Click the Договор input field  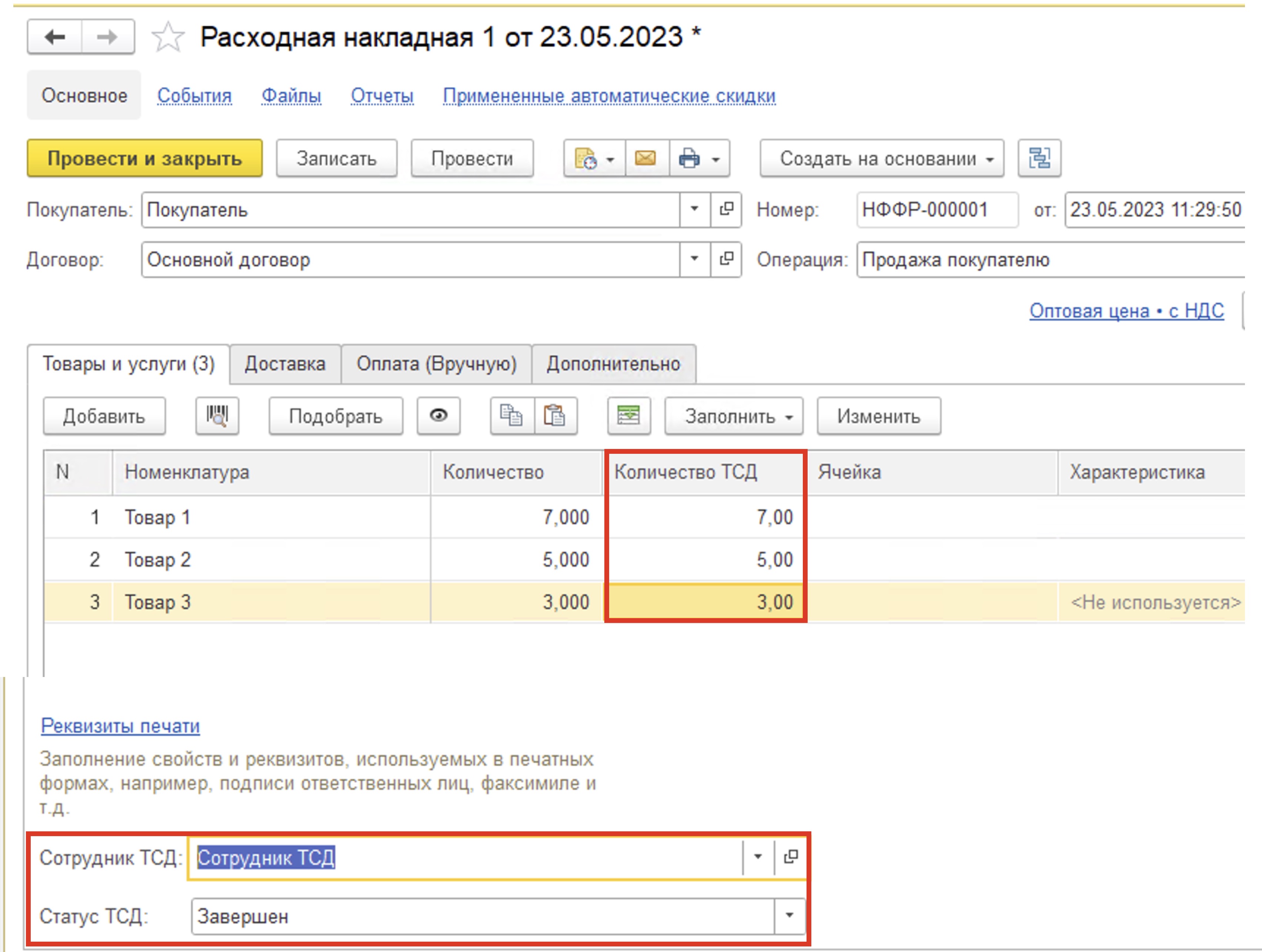[x=411, y=259]
